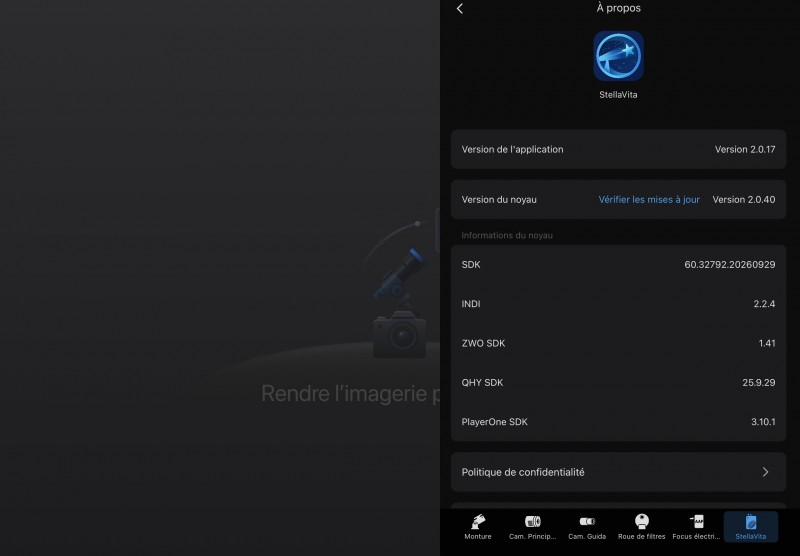This screenshot has width=800, height=556.
Task: Click ZWO SDK version 1.41
Action: point(767,343)
